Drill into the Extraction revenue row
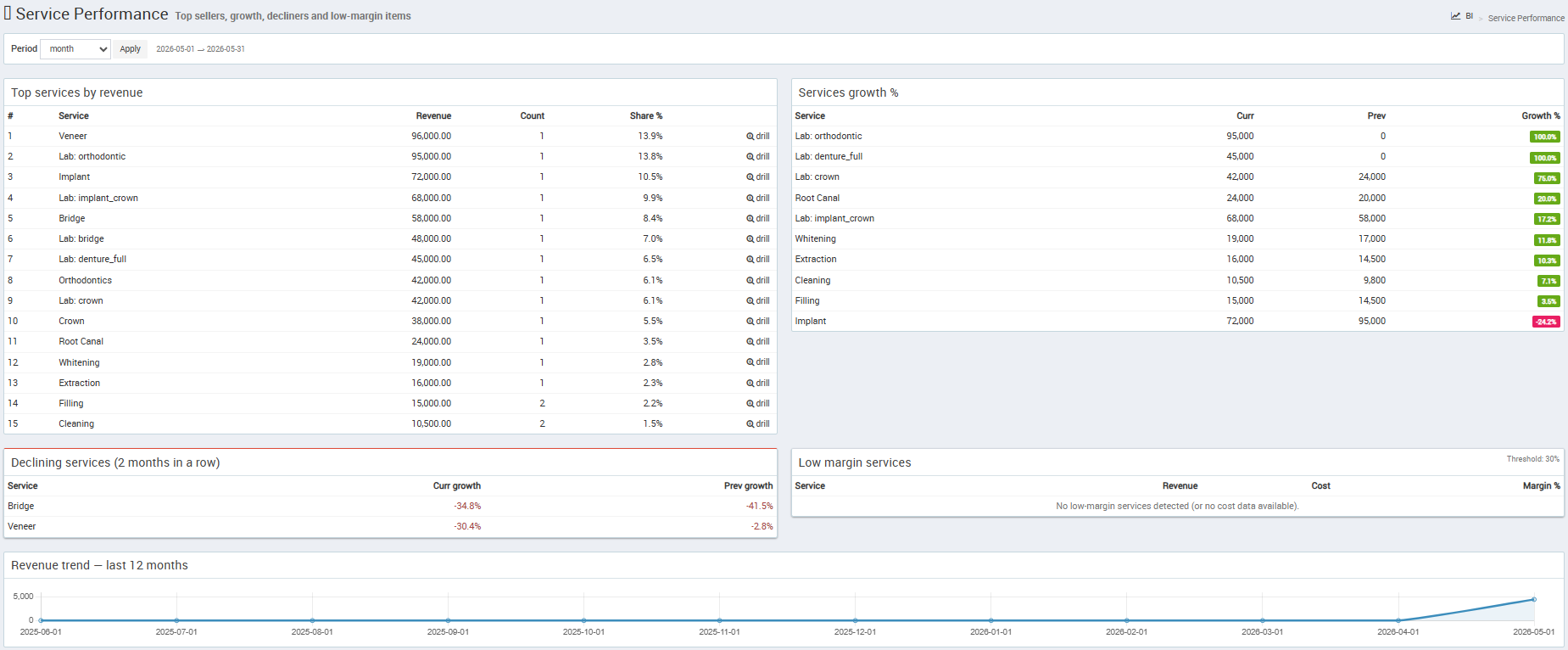The image size is (1568, 650). pyautogui.click(x=758, y=383)
